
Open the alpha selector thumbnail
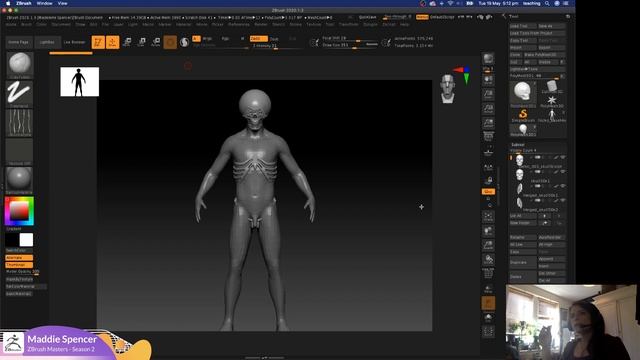click(19, 122)
